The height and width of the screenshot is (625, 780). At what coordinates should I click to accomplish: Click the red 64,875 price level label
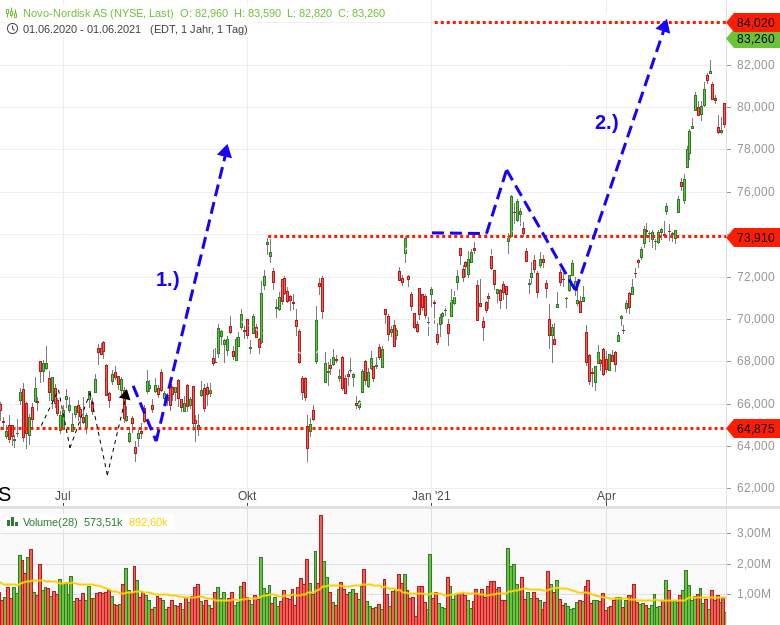pyautogui.click(x=753, y=428)
